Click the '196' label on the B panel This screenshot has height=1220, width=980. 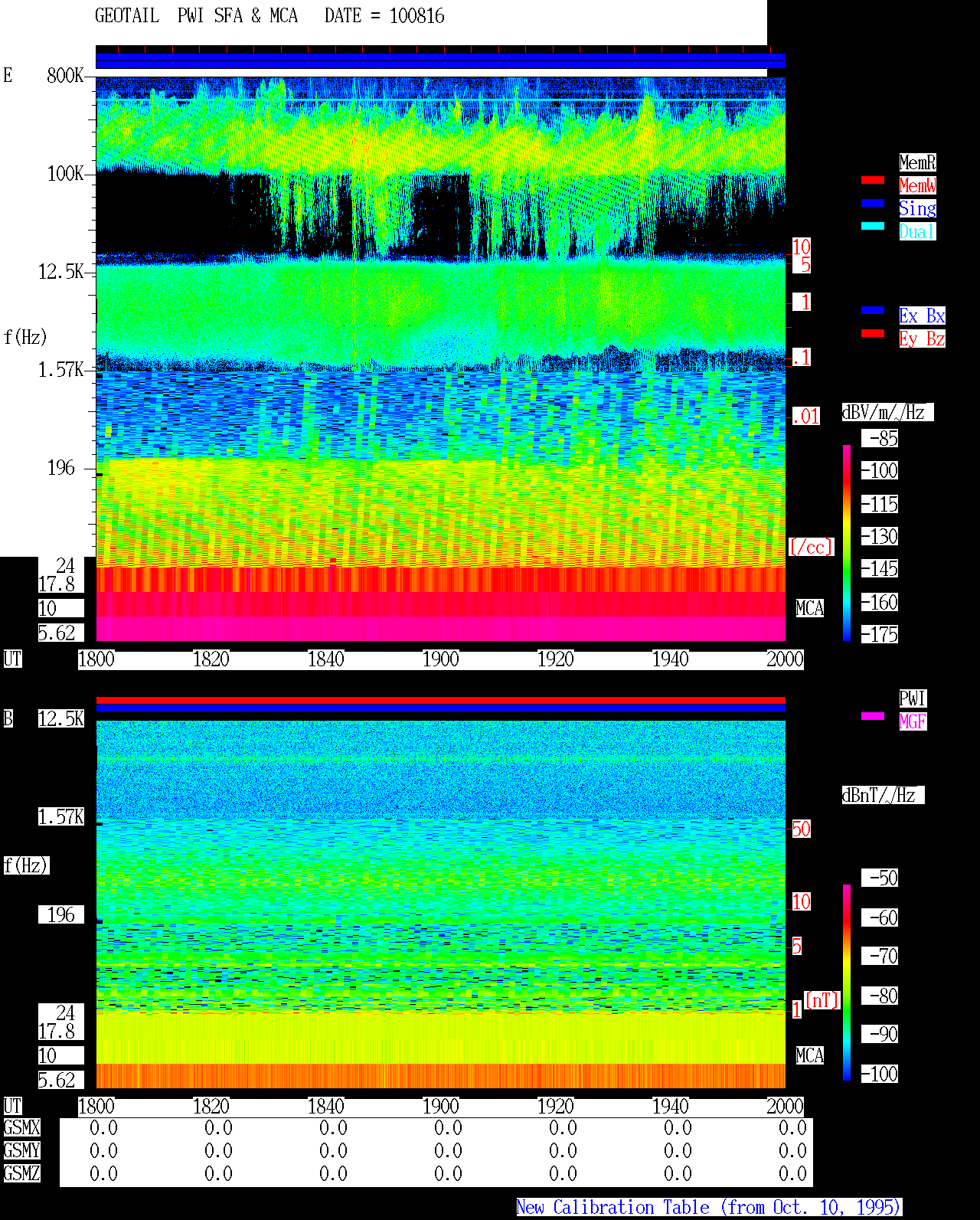[x=61, y=914]
